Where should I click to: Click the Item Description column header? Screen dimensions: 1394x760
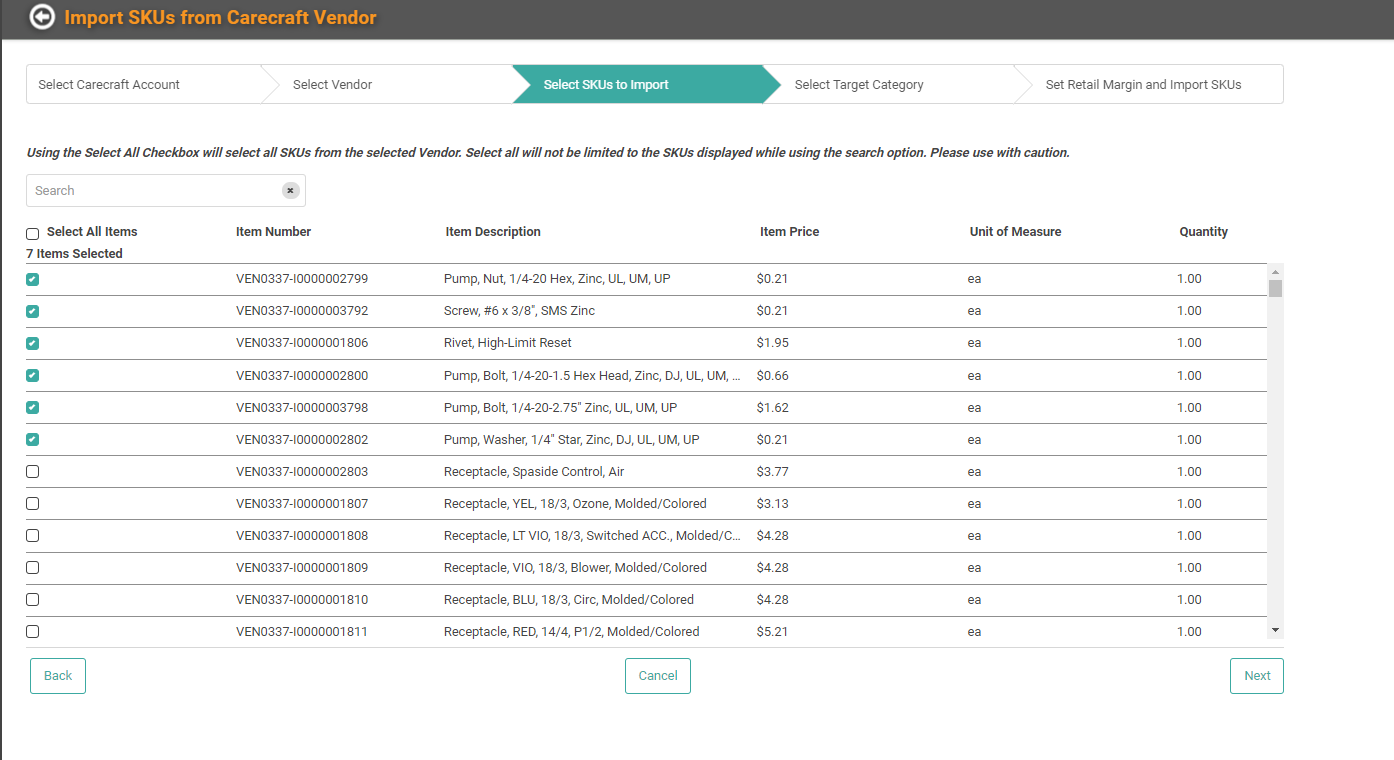coord(493,232)
